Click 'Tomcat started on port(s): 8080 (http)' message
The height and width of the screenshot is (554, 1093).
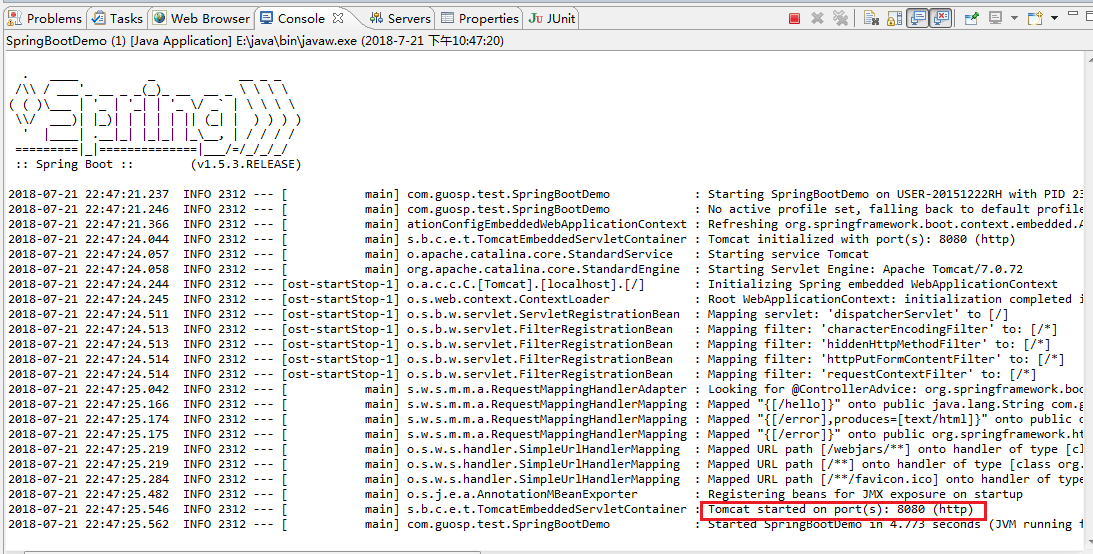point(841,509)
